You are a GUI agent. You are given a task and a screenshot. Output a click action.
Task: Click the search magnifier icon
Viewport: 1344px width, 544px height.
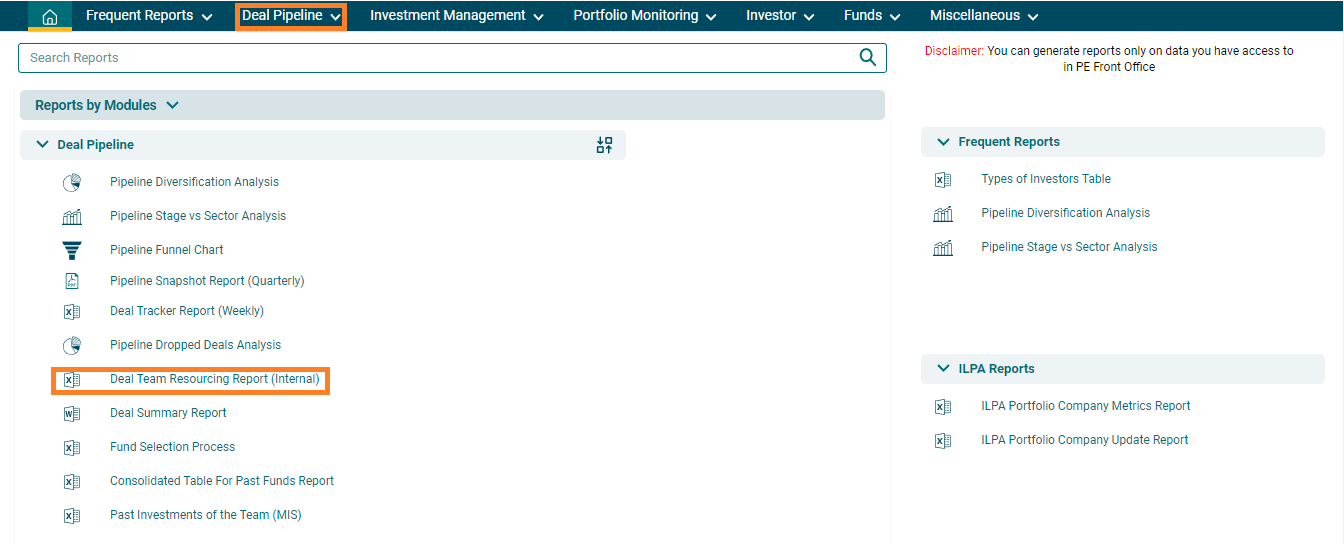point(867,58)
